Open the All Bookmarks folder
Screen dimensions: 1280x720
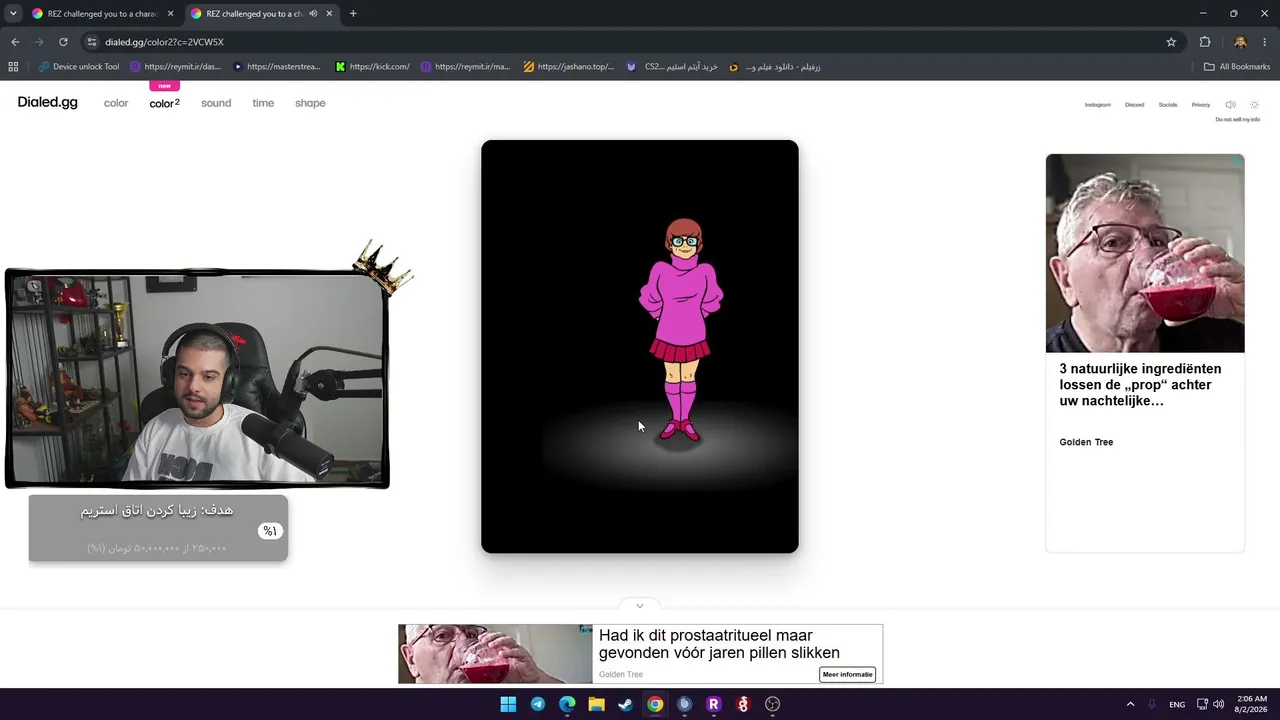click(1237, 67)
